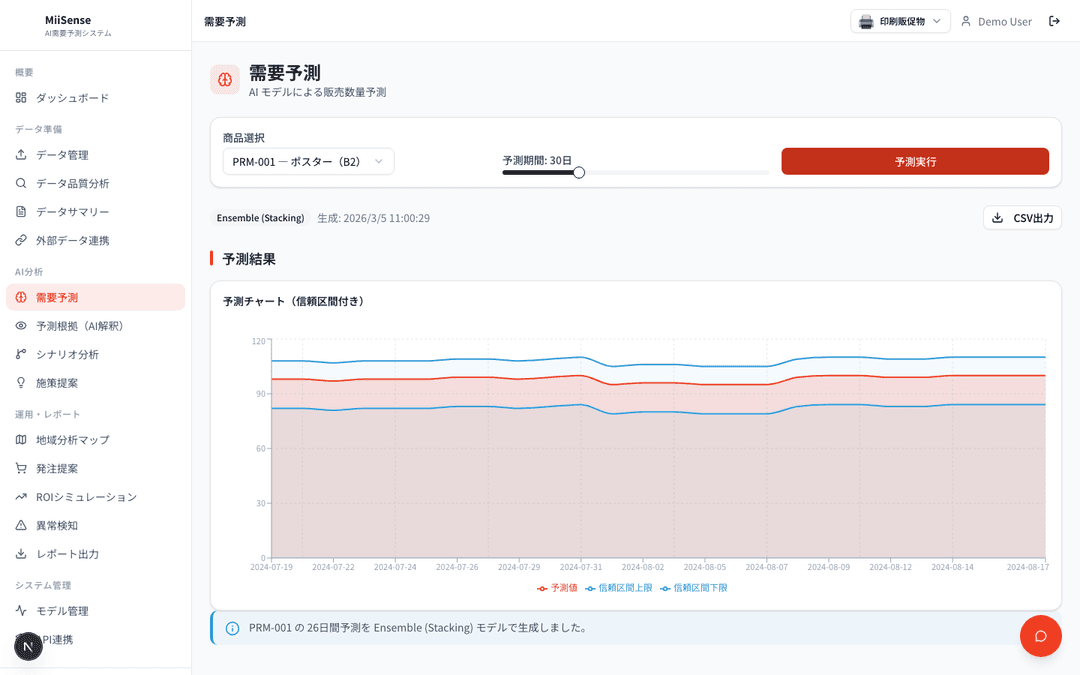Go to 予測根拠（AI解釈） page
This screenshot has width=1080, height=675.
[x=96, y=326]
